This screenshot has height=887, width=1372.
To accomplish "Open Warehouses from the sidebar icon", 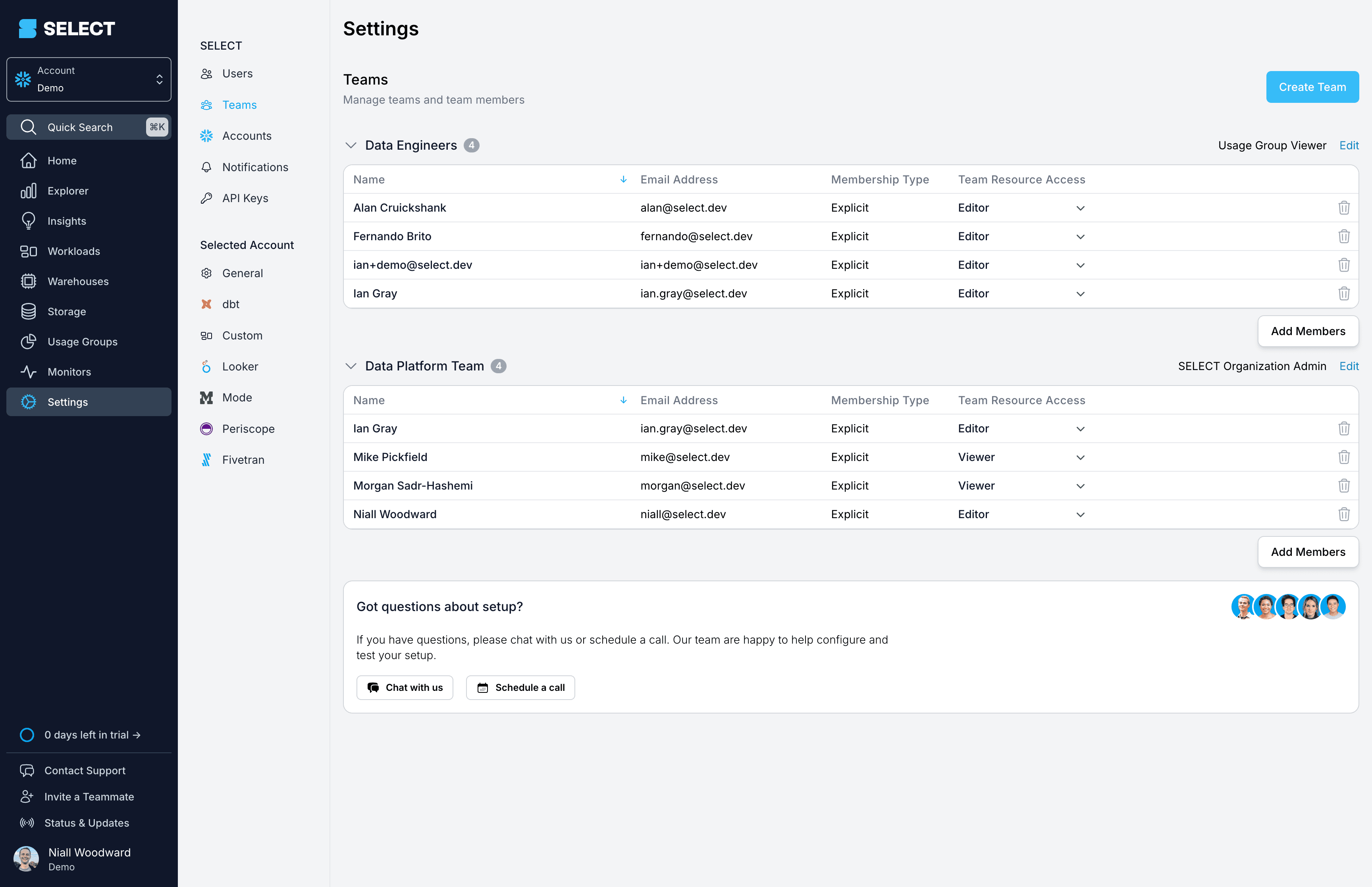I will coord(28,281).
